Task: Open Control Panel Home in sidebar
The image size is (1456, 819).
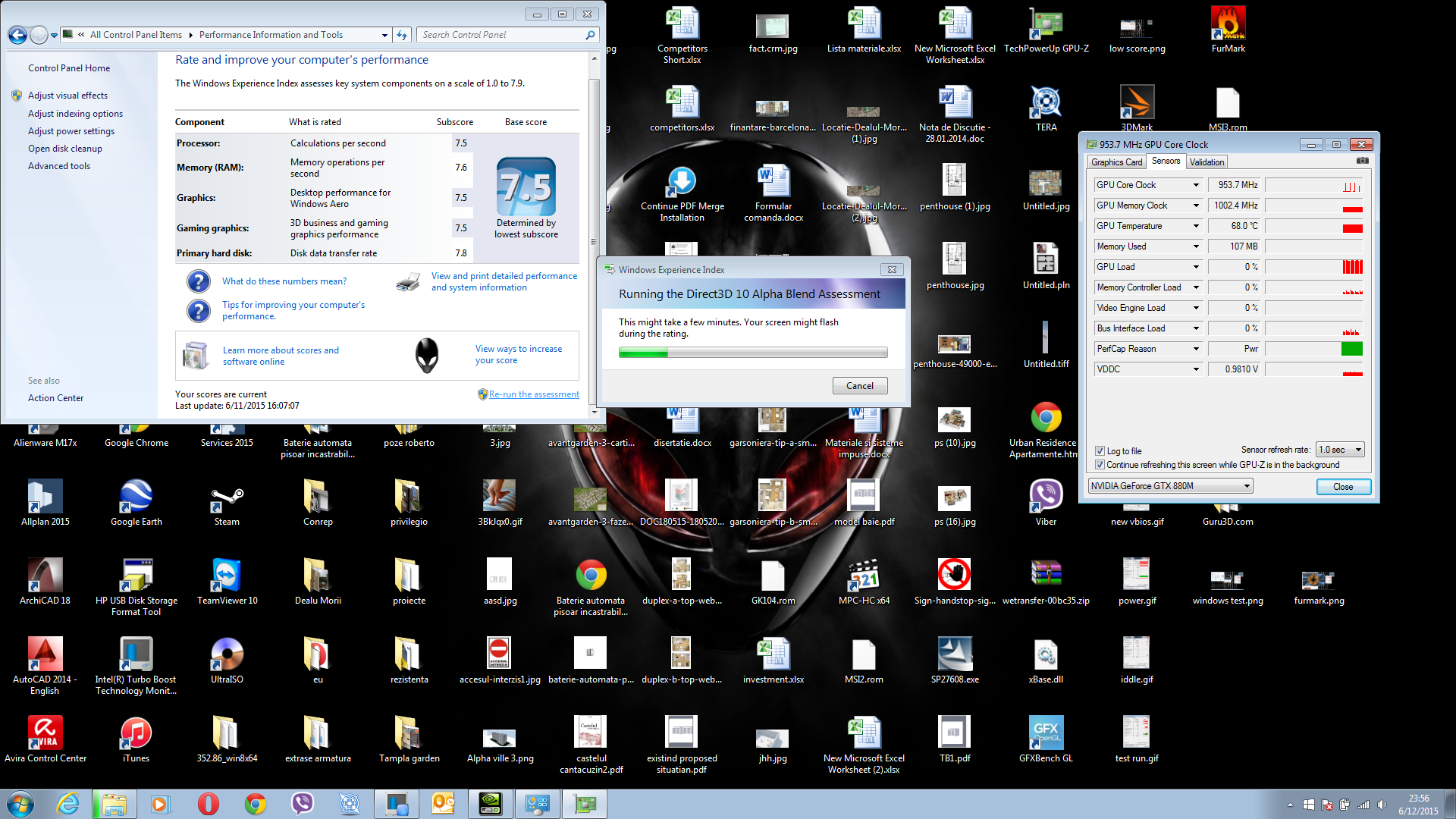Action: click(69, 68)
